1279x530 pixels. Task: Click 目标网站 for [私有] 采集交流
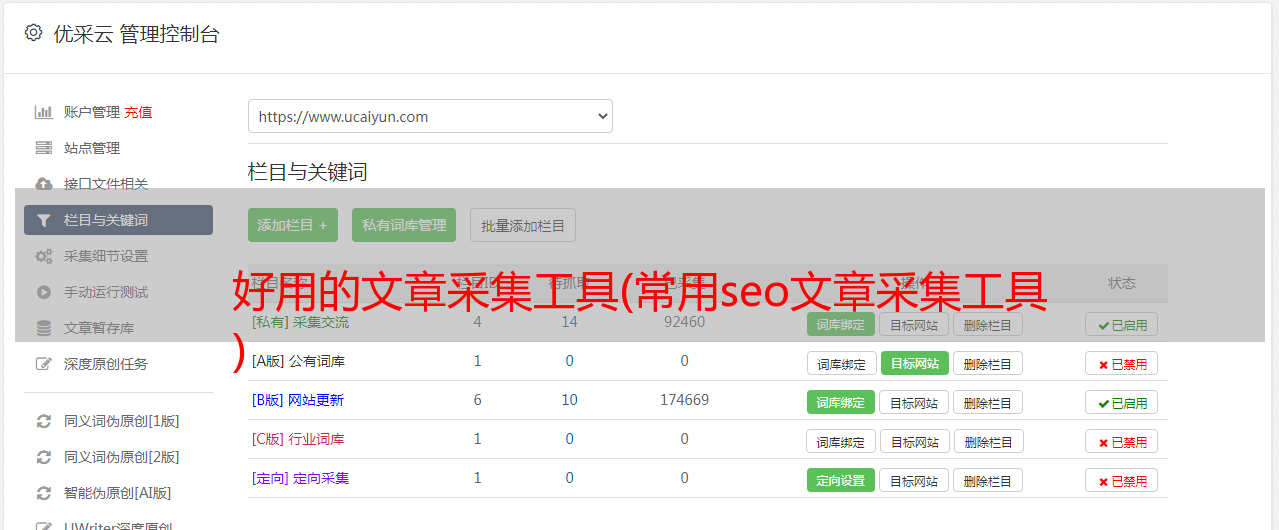coord(914,324)
